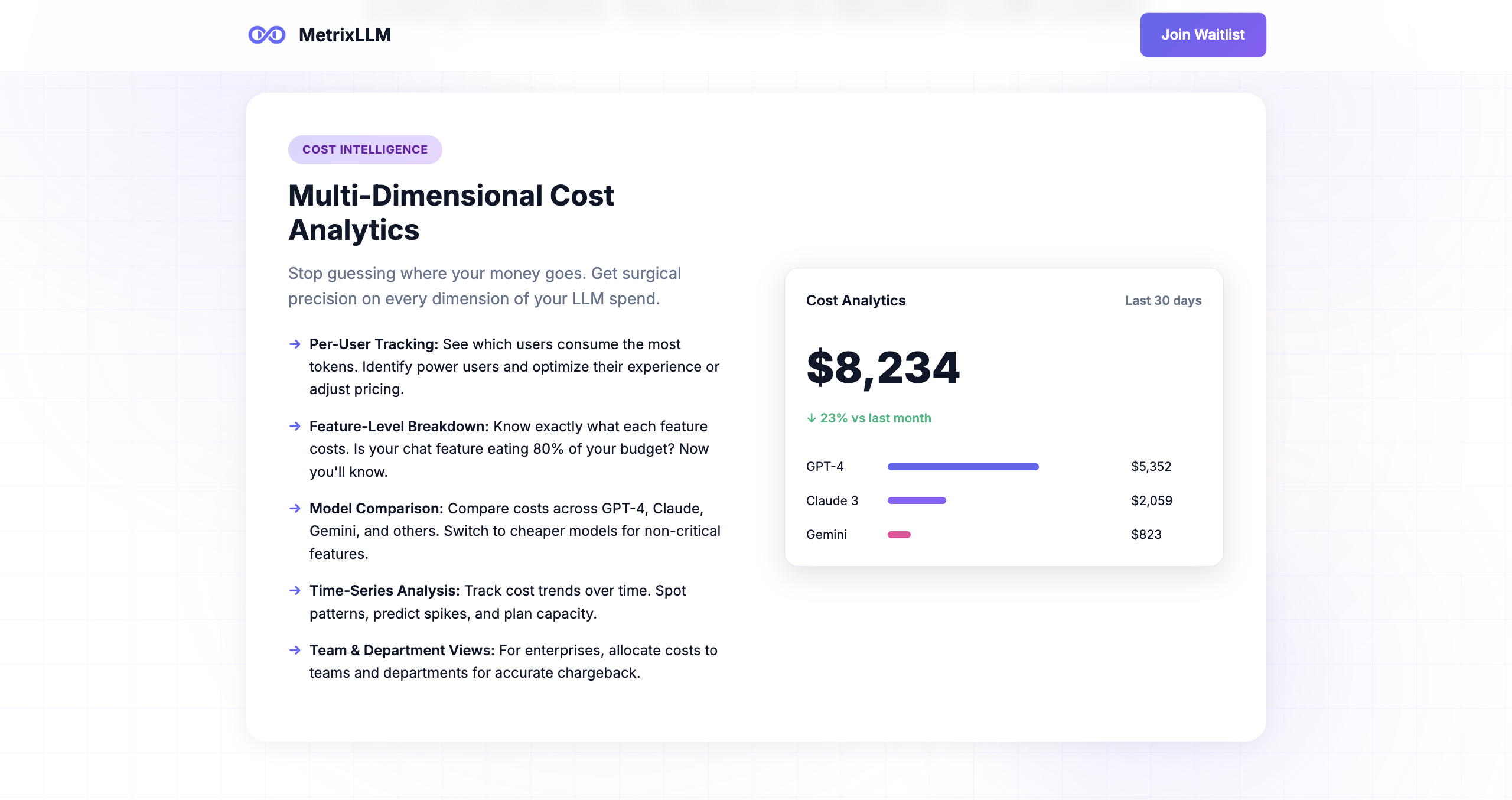Screen dimensions: 1512x800
Task: Click the Gemini pink cost bar
Action: [899, 535]
